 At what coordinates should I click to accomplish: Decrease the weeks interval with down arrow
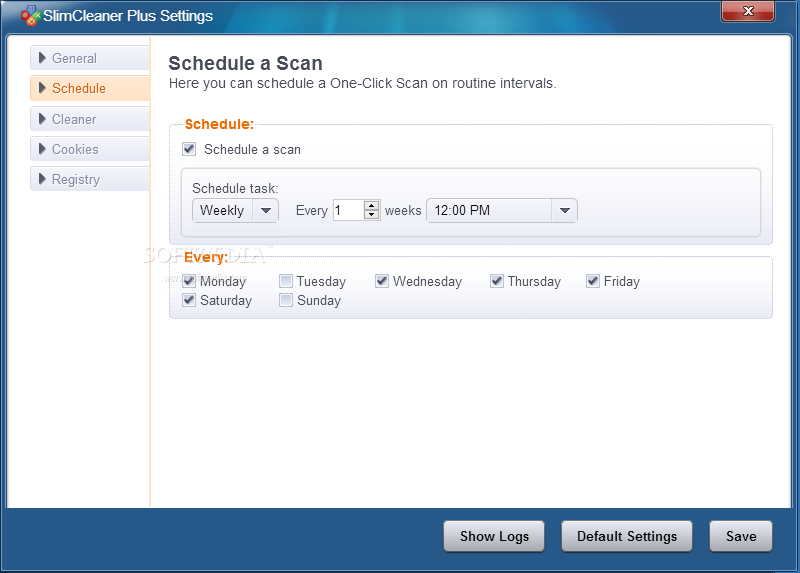pyautogui.click(x=371, y=215)
